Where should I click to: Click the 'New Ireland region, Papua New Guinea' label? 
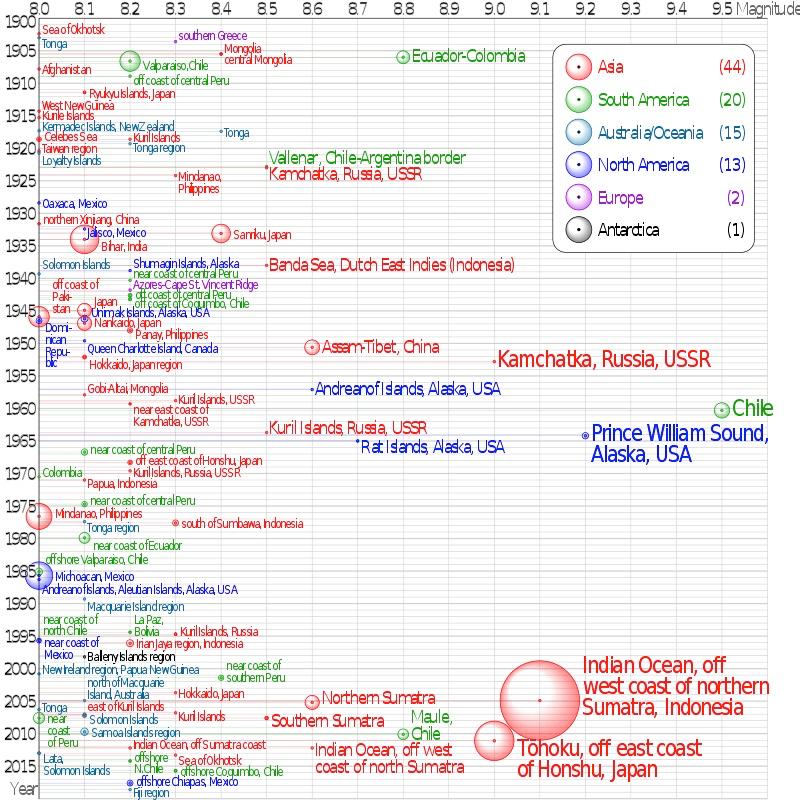121,670
